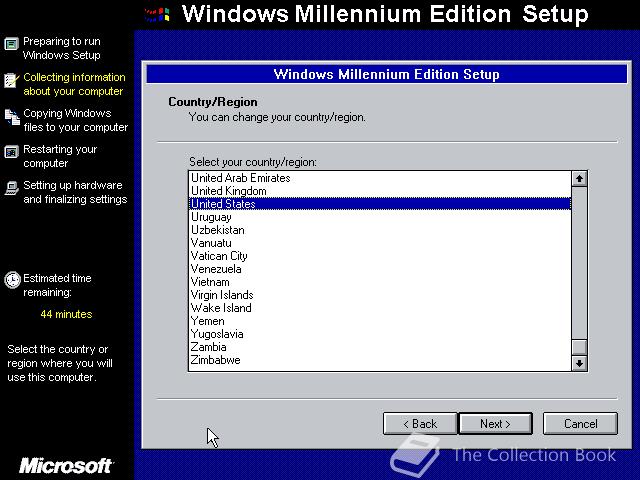
Task: Click the Next button
Action: coord(496,424)
